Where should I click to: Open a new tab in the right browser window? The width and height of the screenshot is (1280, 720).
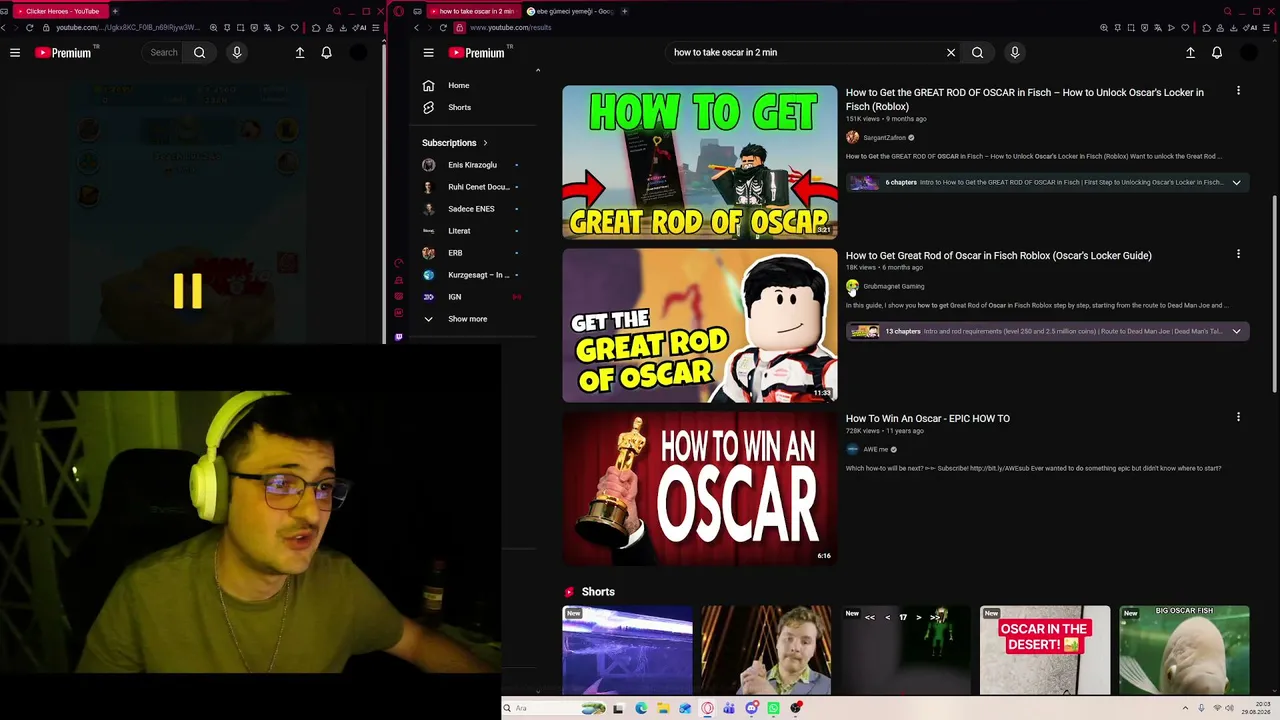tap(624, 11)
